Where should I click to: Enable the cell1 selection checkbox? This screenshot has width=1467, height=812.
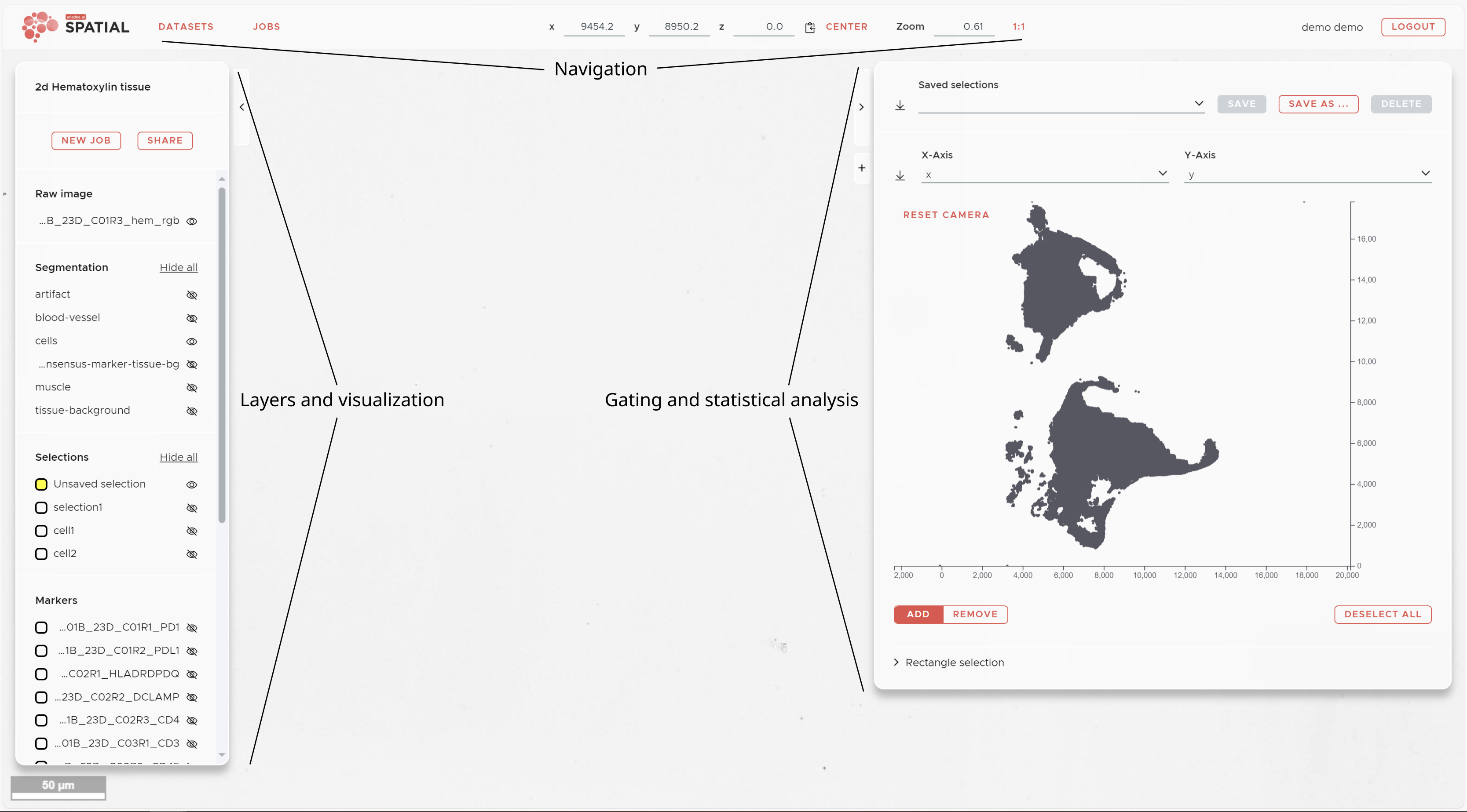(40, 530)
